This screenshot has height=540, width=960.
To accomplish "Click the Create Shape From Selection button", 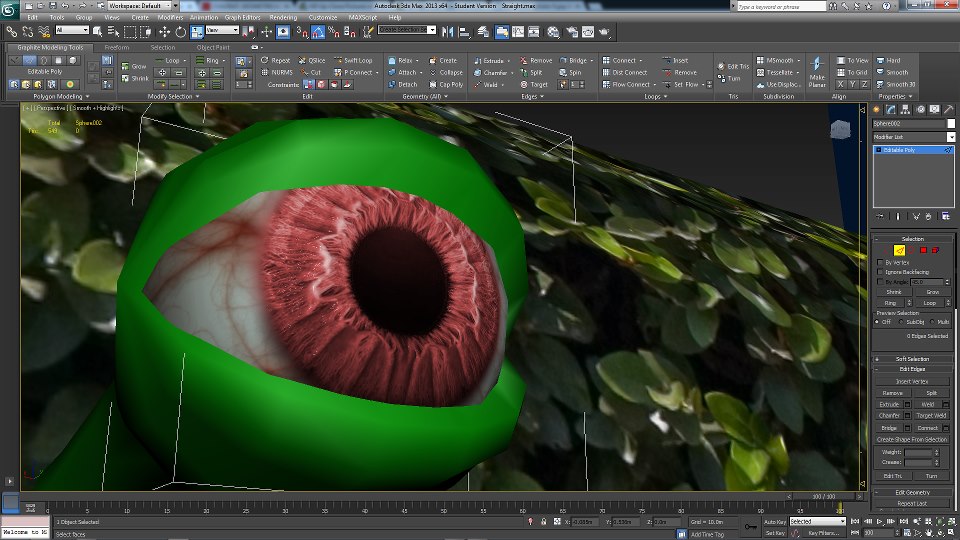I will [x=912, y=439].
